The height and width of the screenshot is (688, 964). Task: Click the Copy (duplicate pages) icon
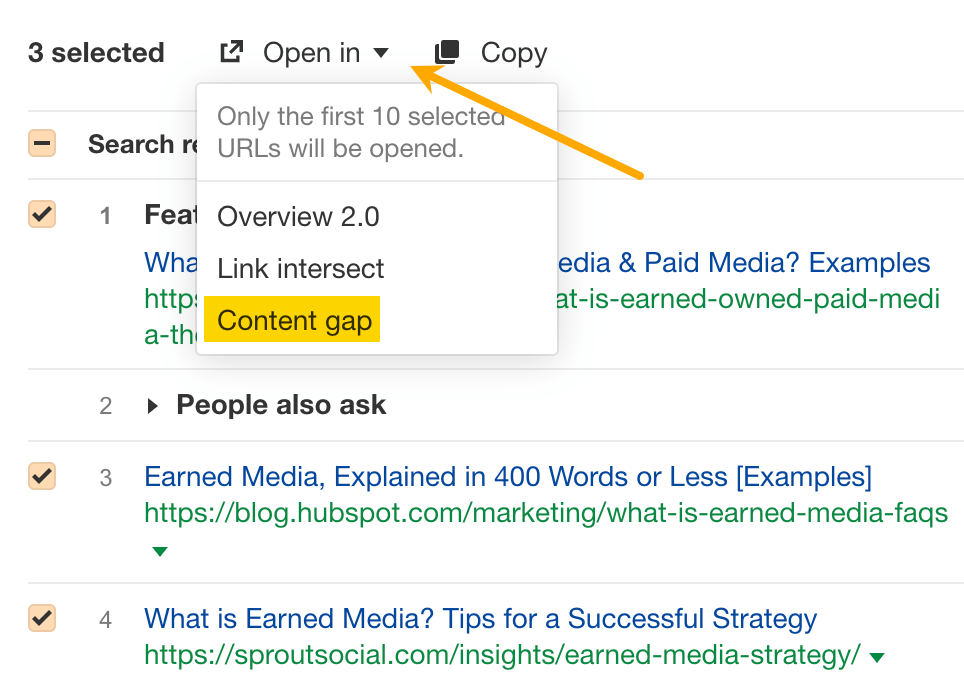point(445,51)
